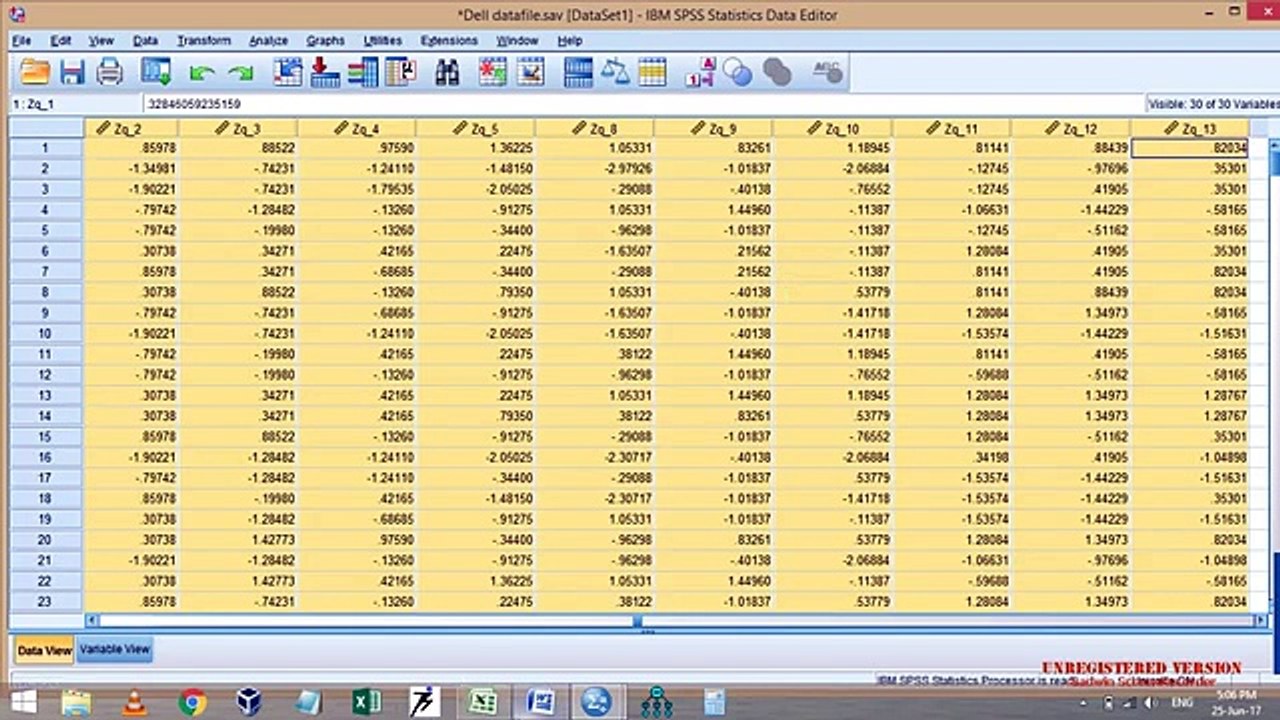Click the horizontal scrollbar left arrow
The height and width of the screenshot is (720, 1280).
(x=92, y=621)
